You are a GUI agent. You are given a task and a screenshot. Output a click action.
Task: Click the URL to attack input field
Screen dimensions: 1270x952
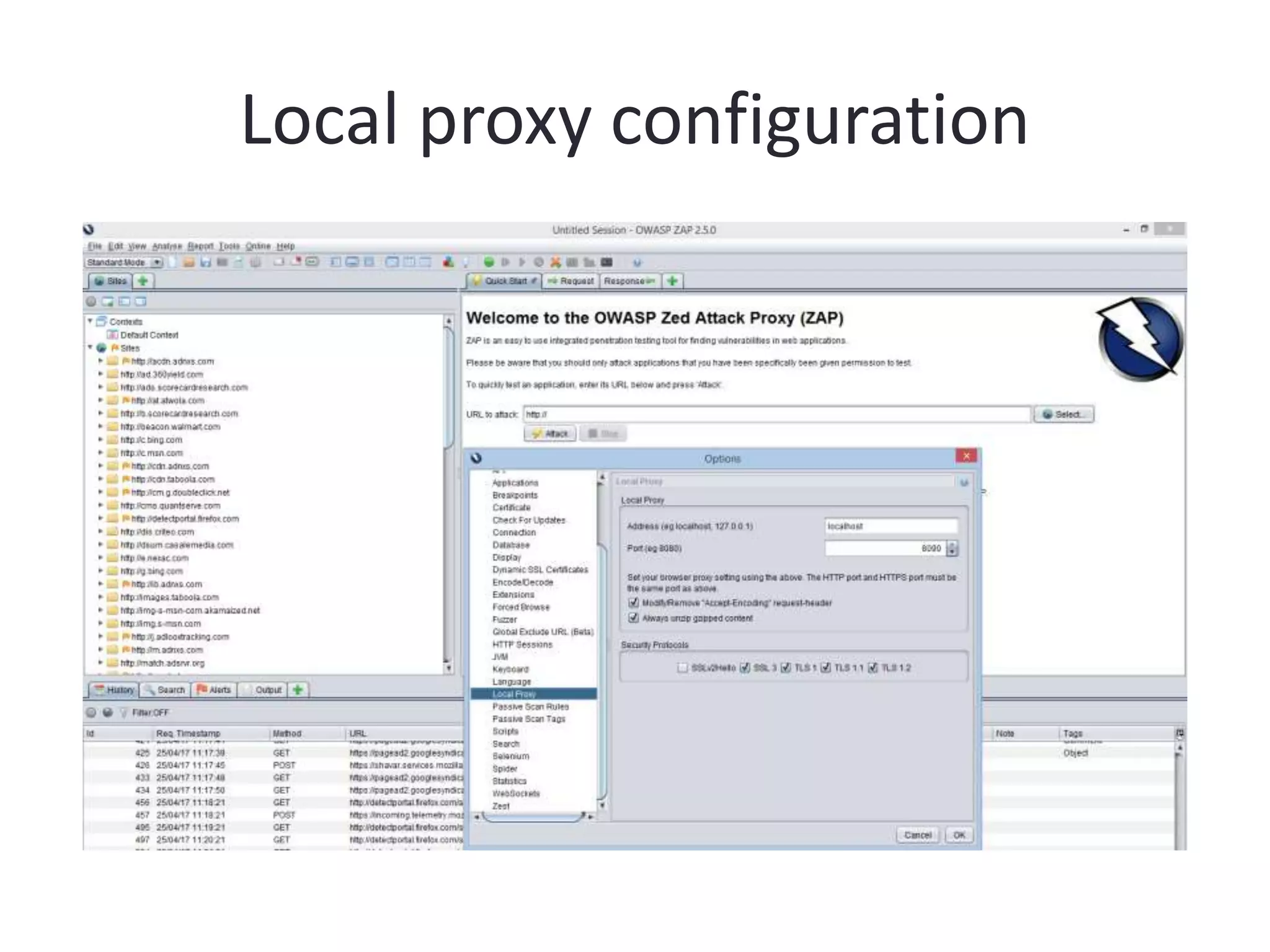click(x=777, y=414)
